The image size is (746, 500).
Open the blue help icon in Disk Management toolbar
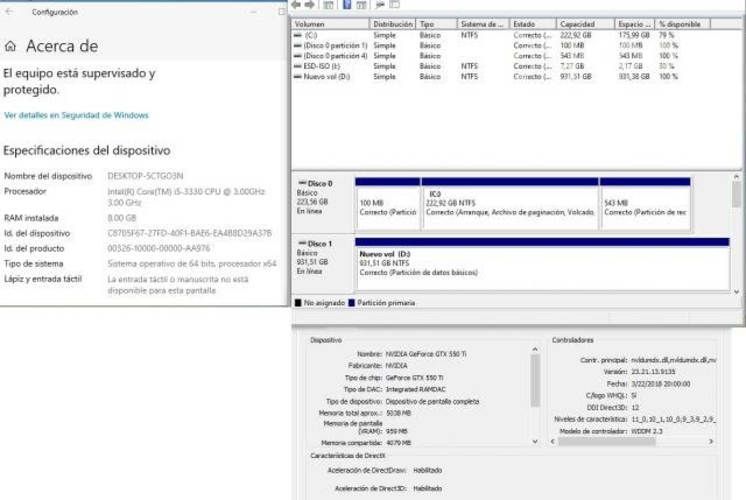click(x=347, y=5)
